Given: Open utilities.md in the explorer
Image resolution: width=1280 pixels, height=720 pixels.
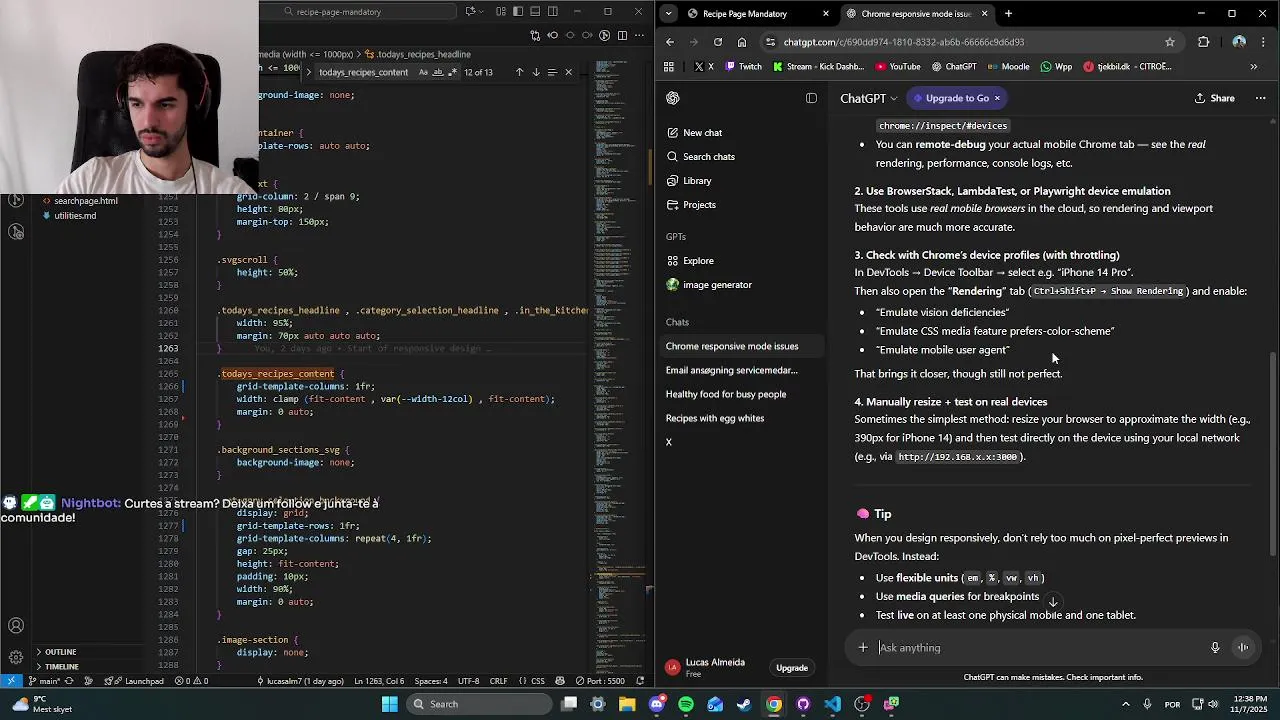Looking at the screenshot, I should pyautogui.click(x=75, y=216).
